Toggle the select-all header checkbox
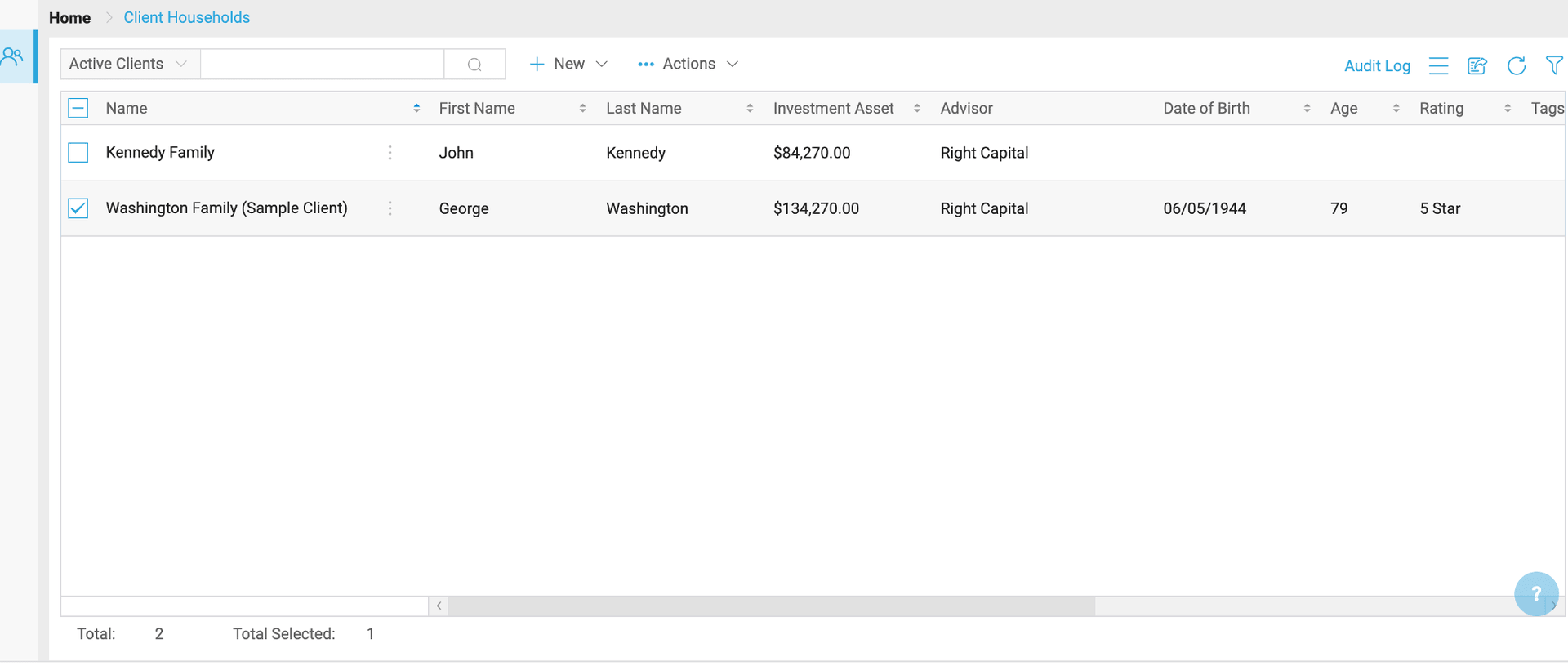Screen dimensions: 1568x666 pos(78,108)
